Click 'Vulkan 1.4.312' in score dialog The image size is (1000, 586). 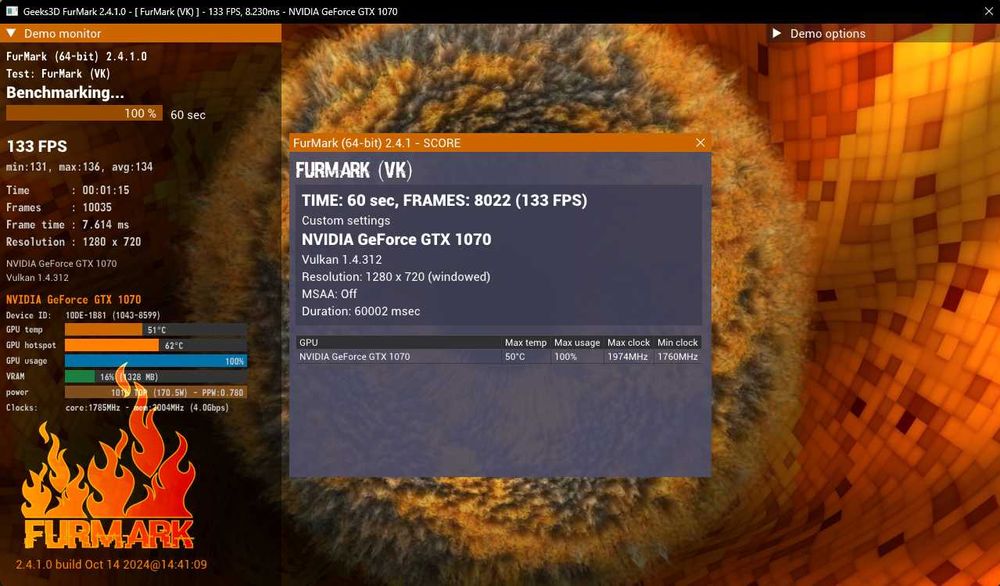[x=341, y=260]
